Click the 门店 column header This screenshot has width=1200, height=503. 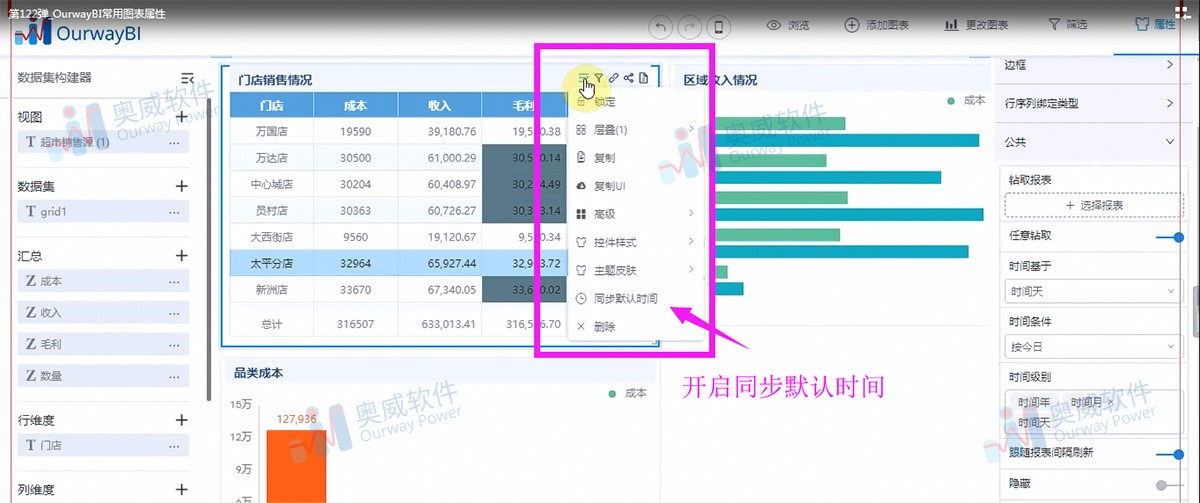(x=271, y=105)
